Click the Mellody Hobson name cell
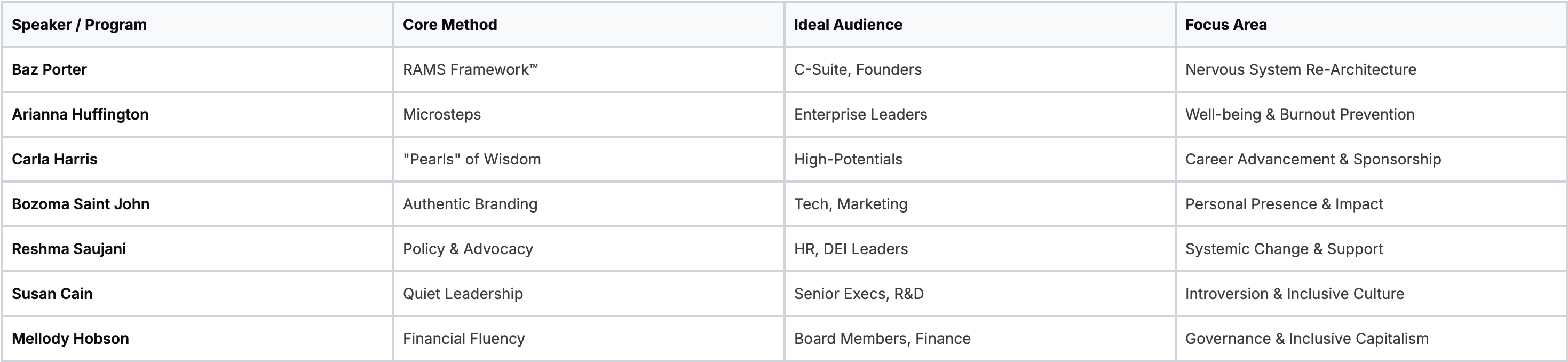This screenshot has height=362, width=1568. (70, 338)
